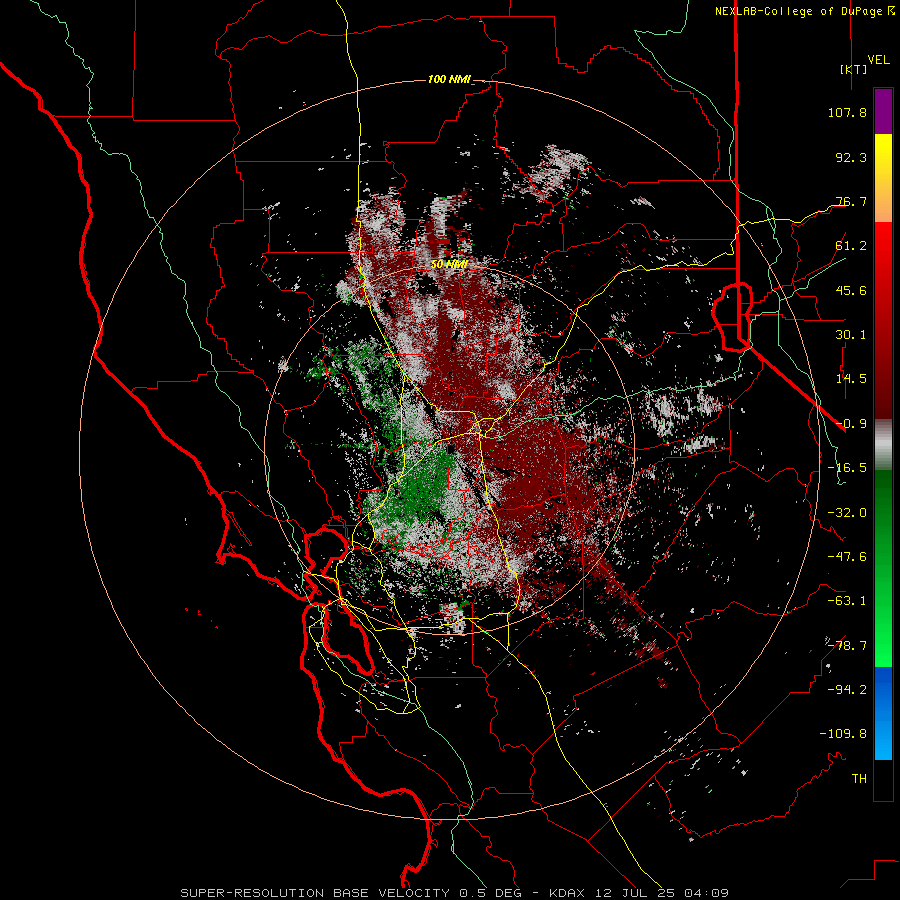Click the 14.5 velocity scale value
The width and height of the screenshot is (900, 900).
pos(851,379)
